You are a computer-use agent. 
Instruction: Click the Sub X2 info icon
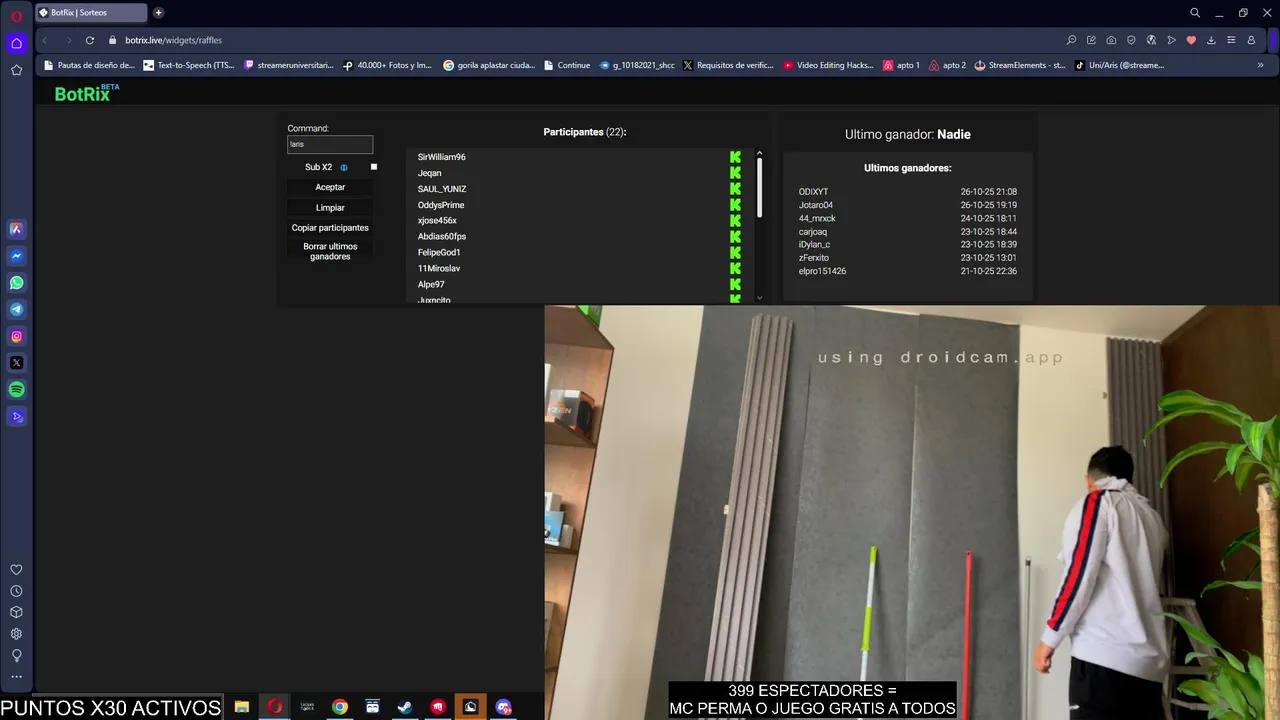(344, 168)
